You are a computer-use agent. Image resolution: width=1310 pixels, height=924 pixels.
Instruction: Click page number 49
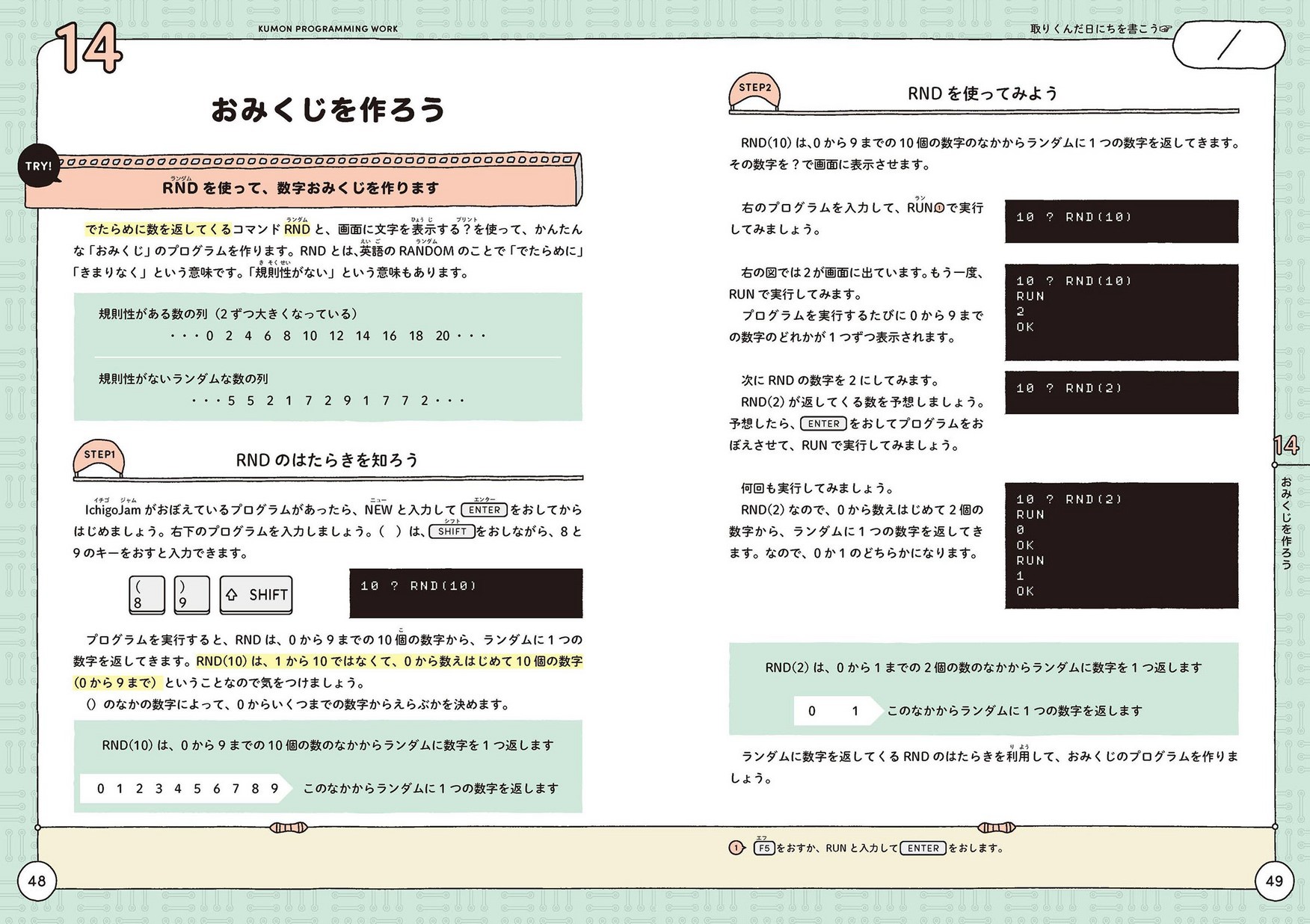point(1274,881)
